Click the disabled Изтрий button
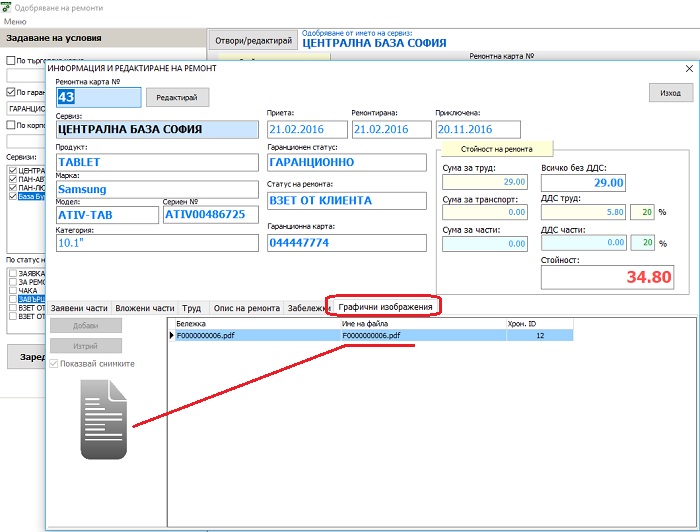This screenshot has width=700, height=532. tap(86, 346)
